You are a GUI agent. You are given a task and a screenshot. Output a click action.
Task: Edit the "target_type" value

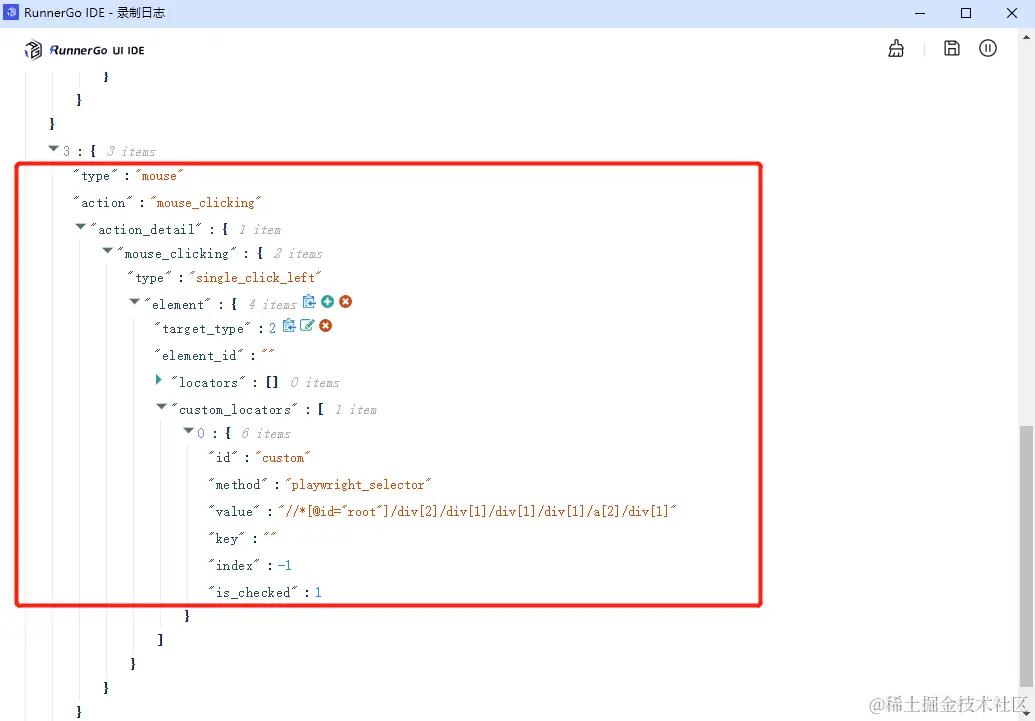[307, 326]
